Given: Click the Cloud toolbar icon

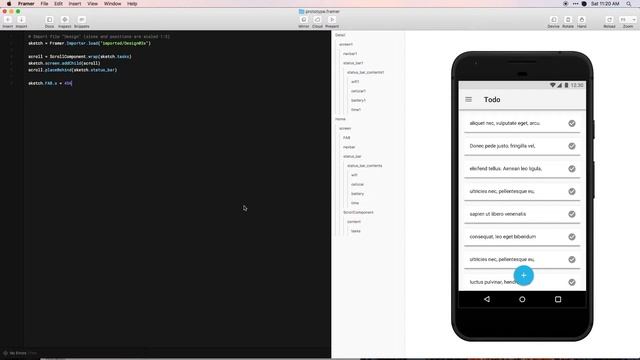Looking at the screenshot, I should 317,20.
